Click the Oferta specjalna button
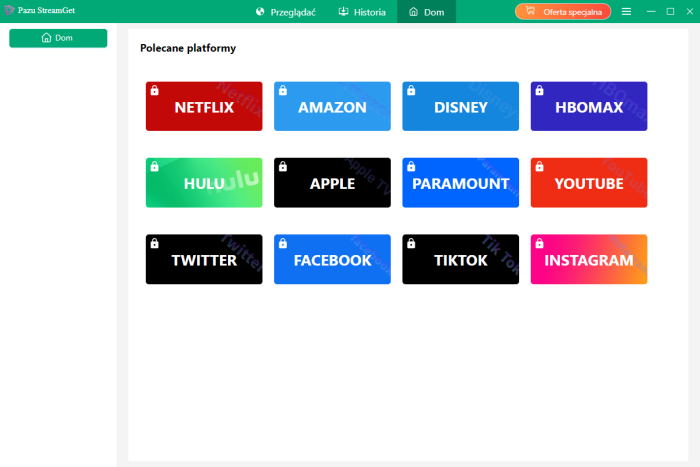Screen dimensions: 700x467 click(x=563, y=12)
